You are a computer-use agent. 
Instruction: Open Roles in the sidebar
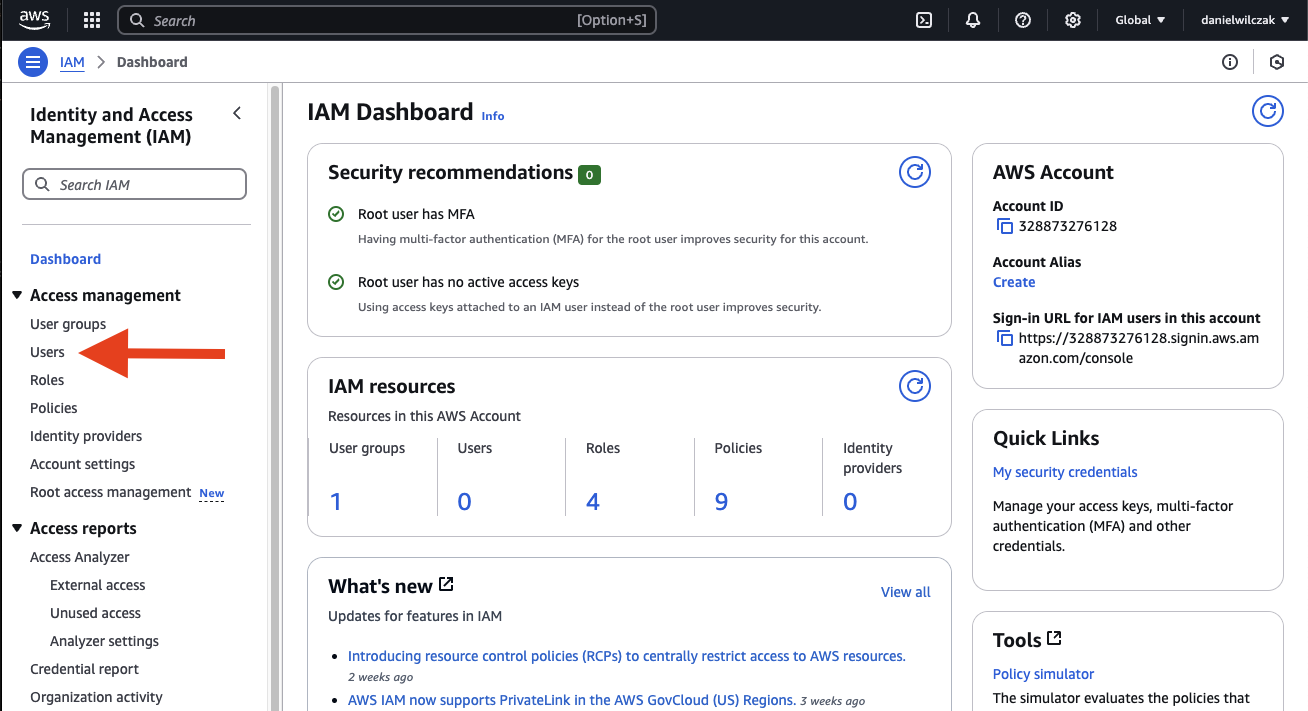point(47,380)
